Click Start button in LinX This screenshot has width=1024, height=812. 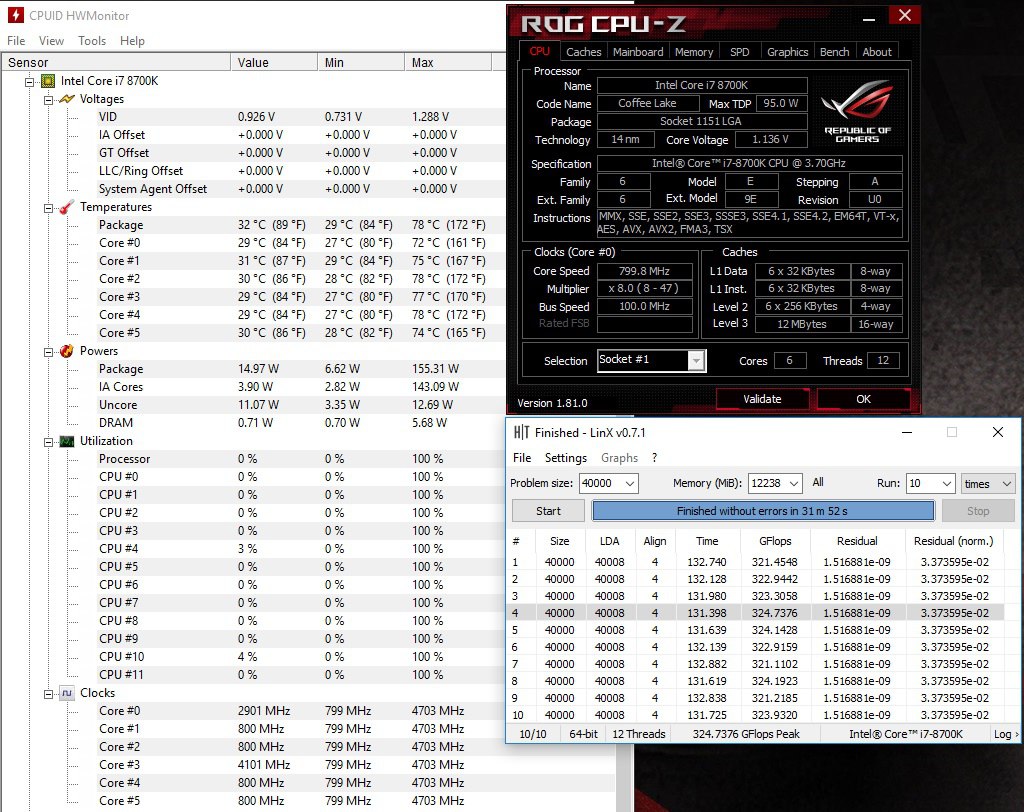[549, 511]
